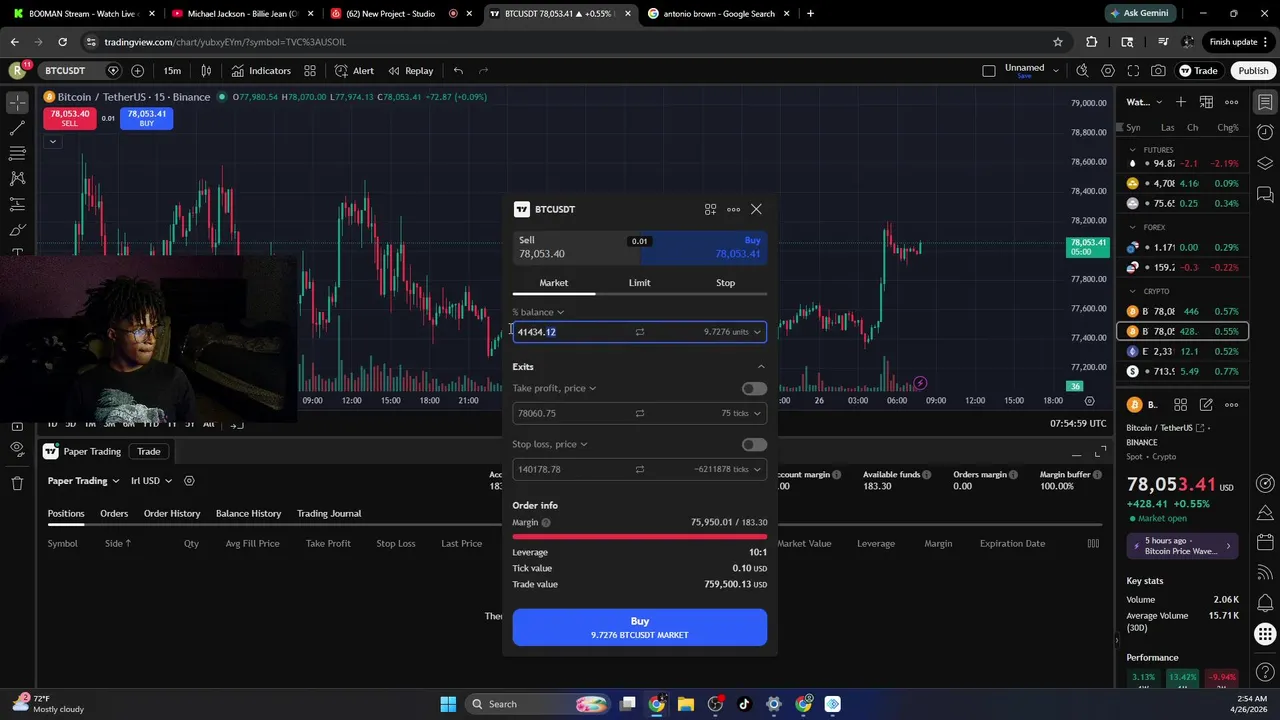
Task: Click the redo arrow
Action: (484, 71)
